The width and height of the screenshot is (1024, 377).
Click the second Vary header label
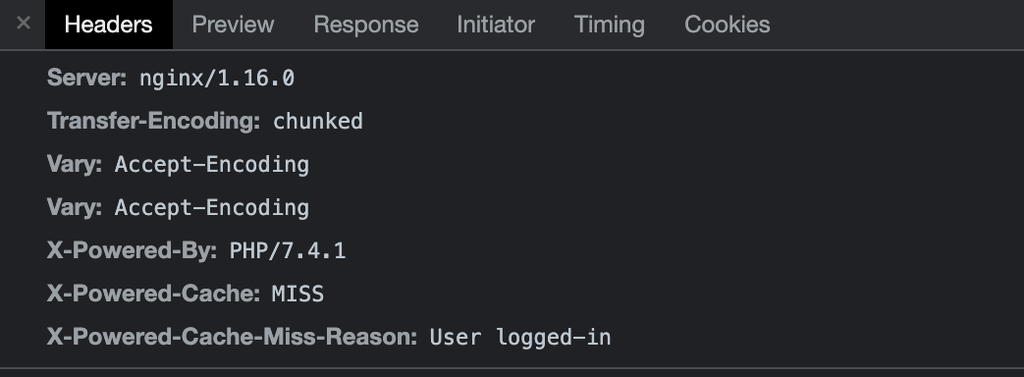click(x=74, y=208)
